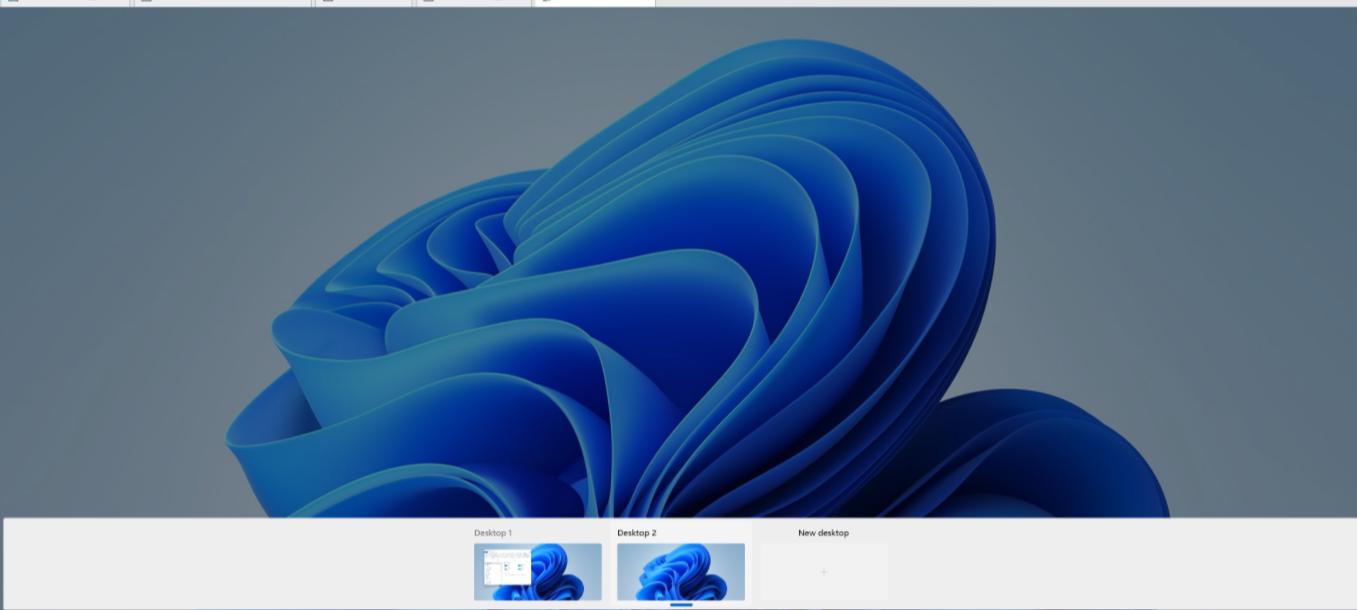Click the "Desktop 2" name label
The height and width of the screenshot is (610, 1357).
click(x=637, y=533)
